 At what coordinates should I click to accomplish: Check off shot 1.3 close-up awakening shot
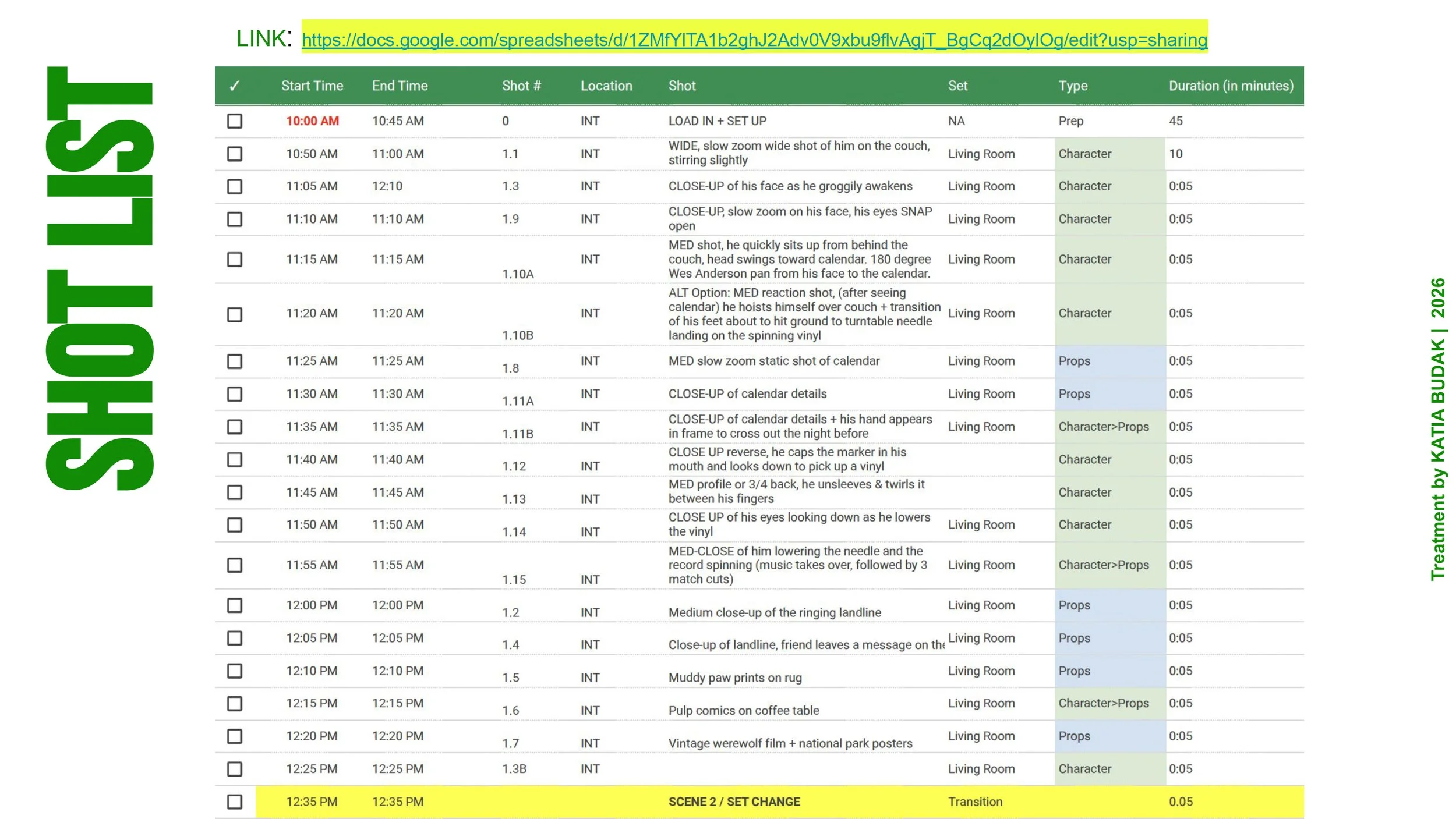pos(235,186)
